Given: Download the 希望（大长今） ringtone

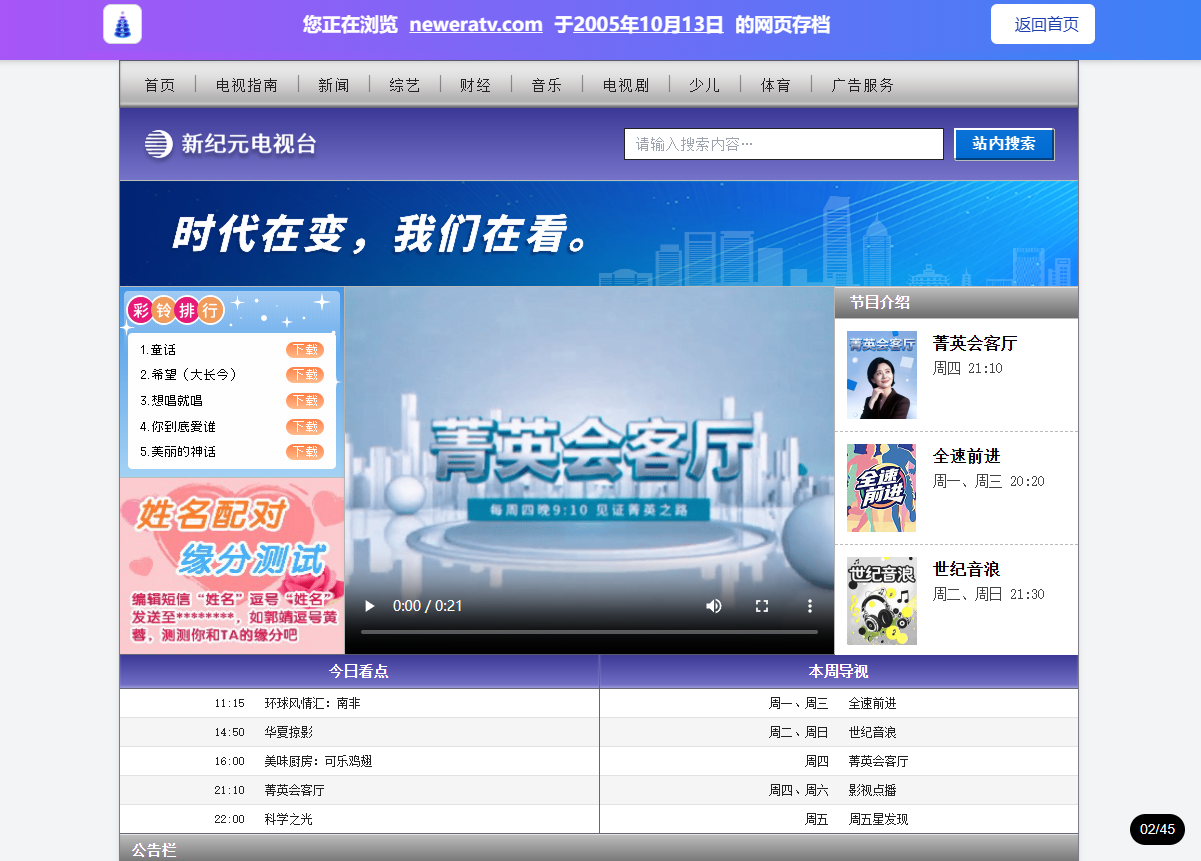Looking at the screenshot, I should (x=307, y=375).
